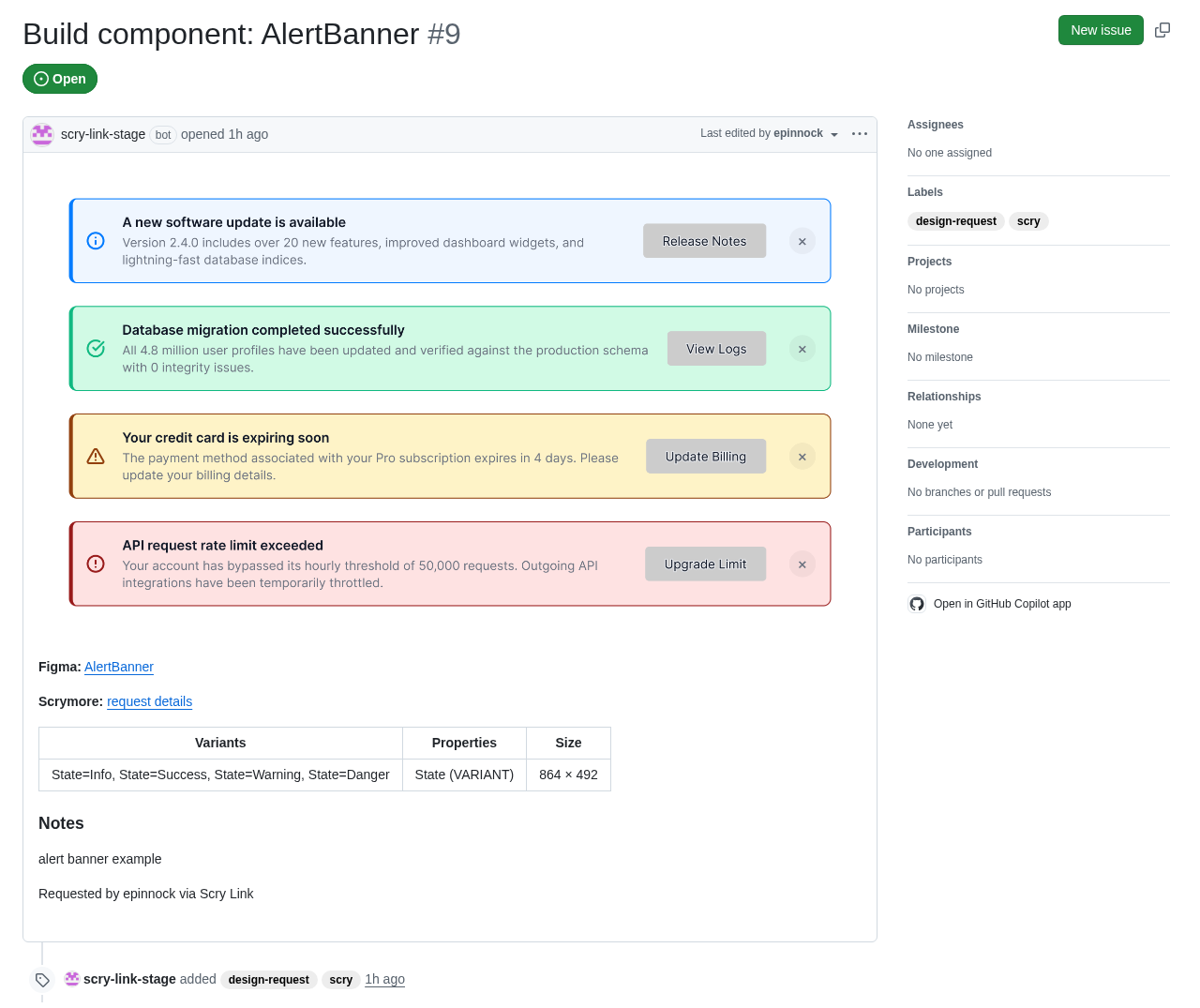The height and width of the screenshot is (1008, 1200).
Task: Dismiss the credit card expiring banner
Action: tap(802, 457)
